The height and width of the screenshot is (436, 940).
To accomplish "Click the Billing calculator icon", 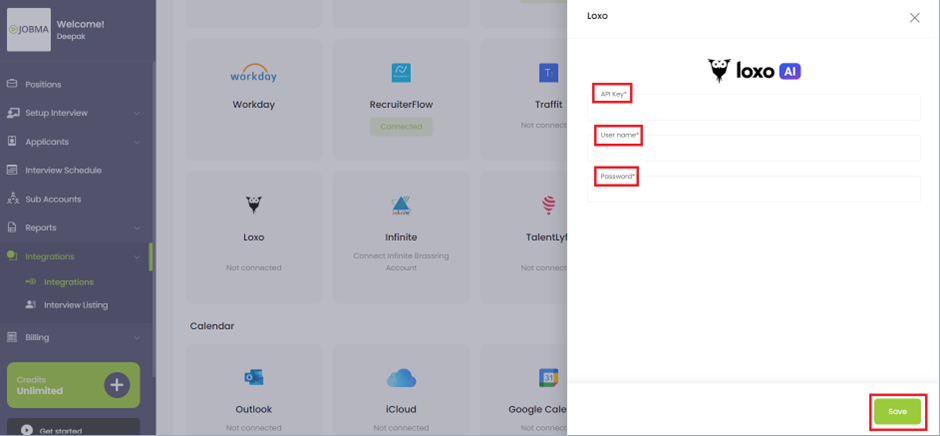I will coord(12,337).
